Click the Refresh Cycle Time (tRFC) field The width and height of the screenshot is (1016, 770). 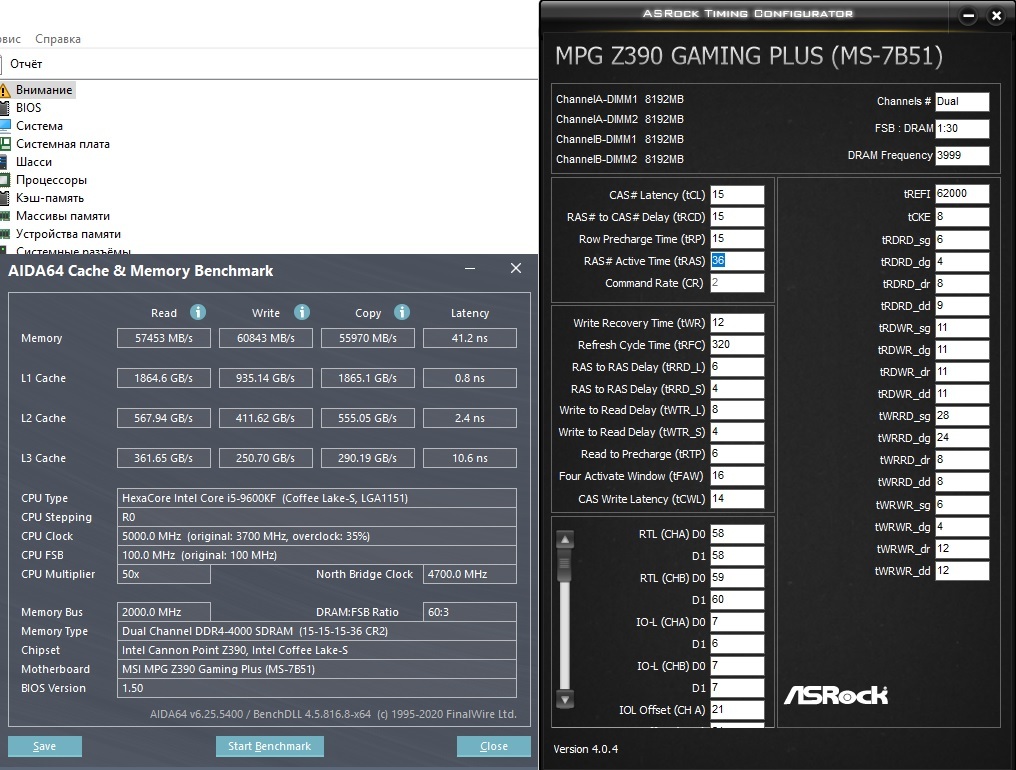737,345
